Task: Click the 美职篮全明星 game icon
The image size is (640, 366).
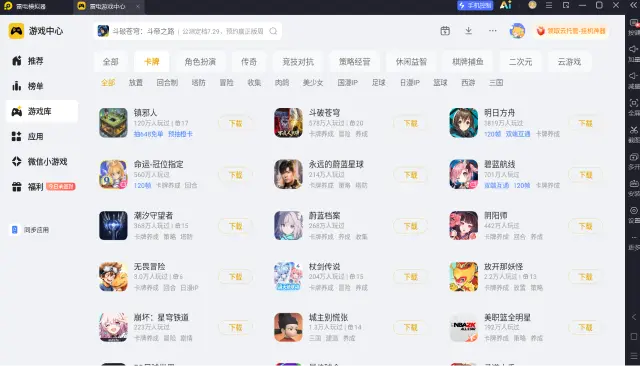Action: (x=463, y=327)
